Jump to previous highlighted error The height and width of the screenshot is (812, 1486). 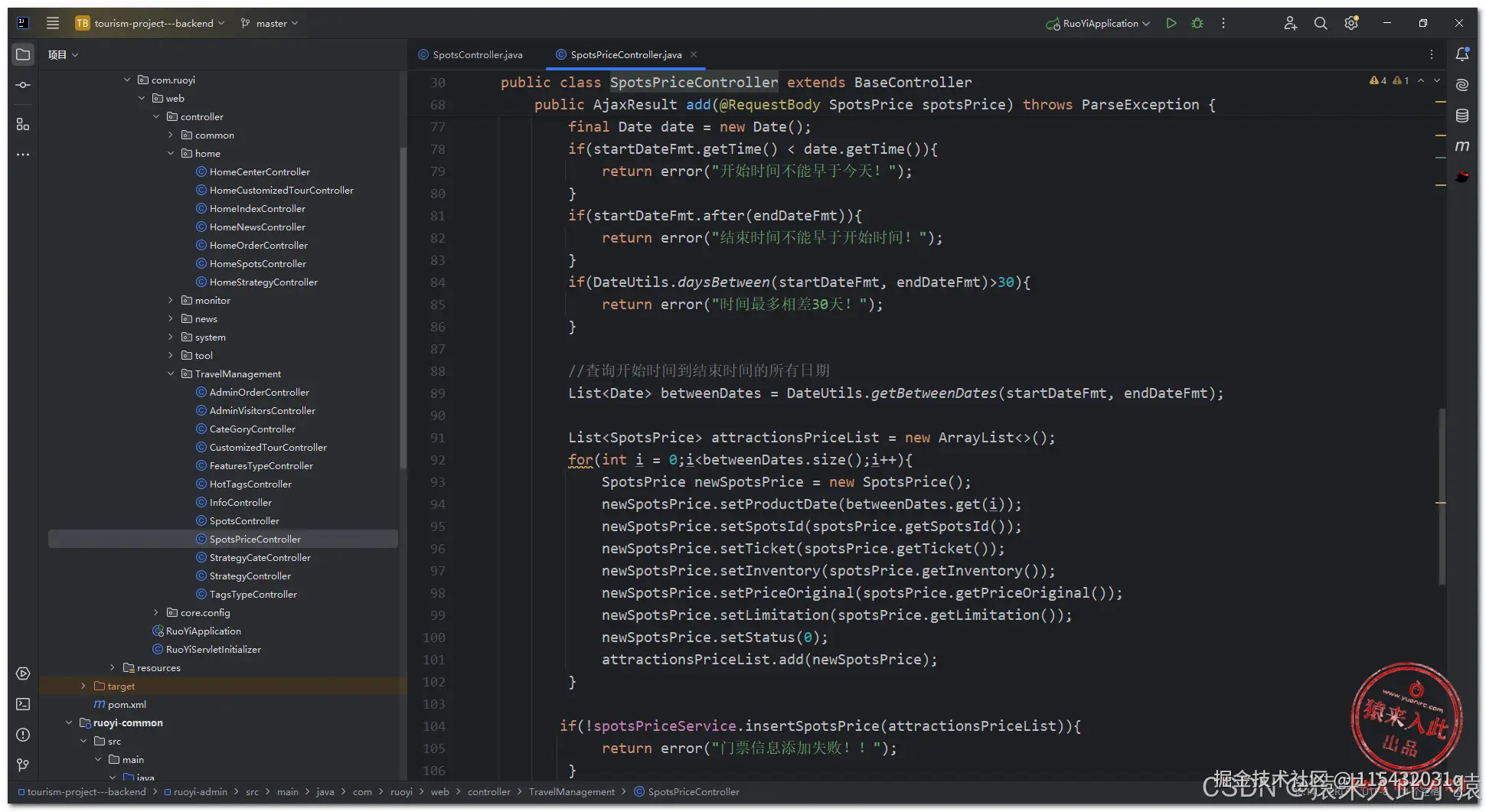click(1421, 80)
